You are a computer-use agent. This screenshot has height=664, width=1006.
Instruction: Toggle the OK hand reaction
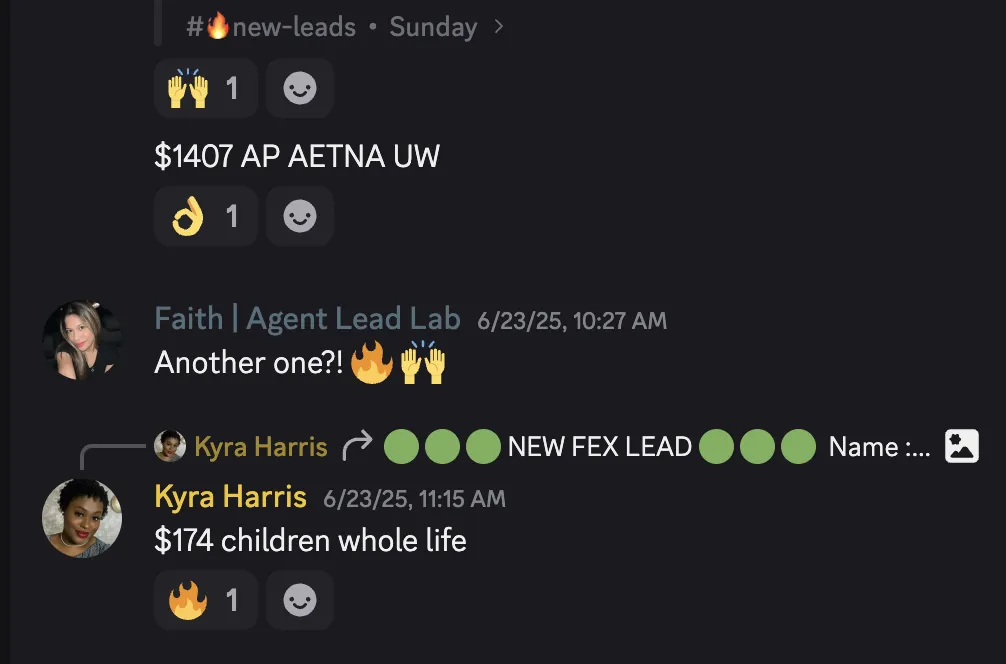coord(205,216)
